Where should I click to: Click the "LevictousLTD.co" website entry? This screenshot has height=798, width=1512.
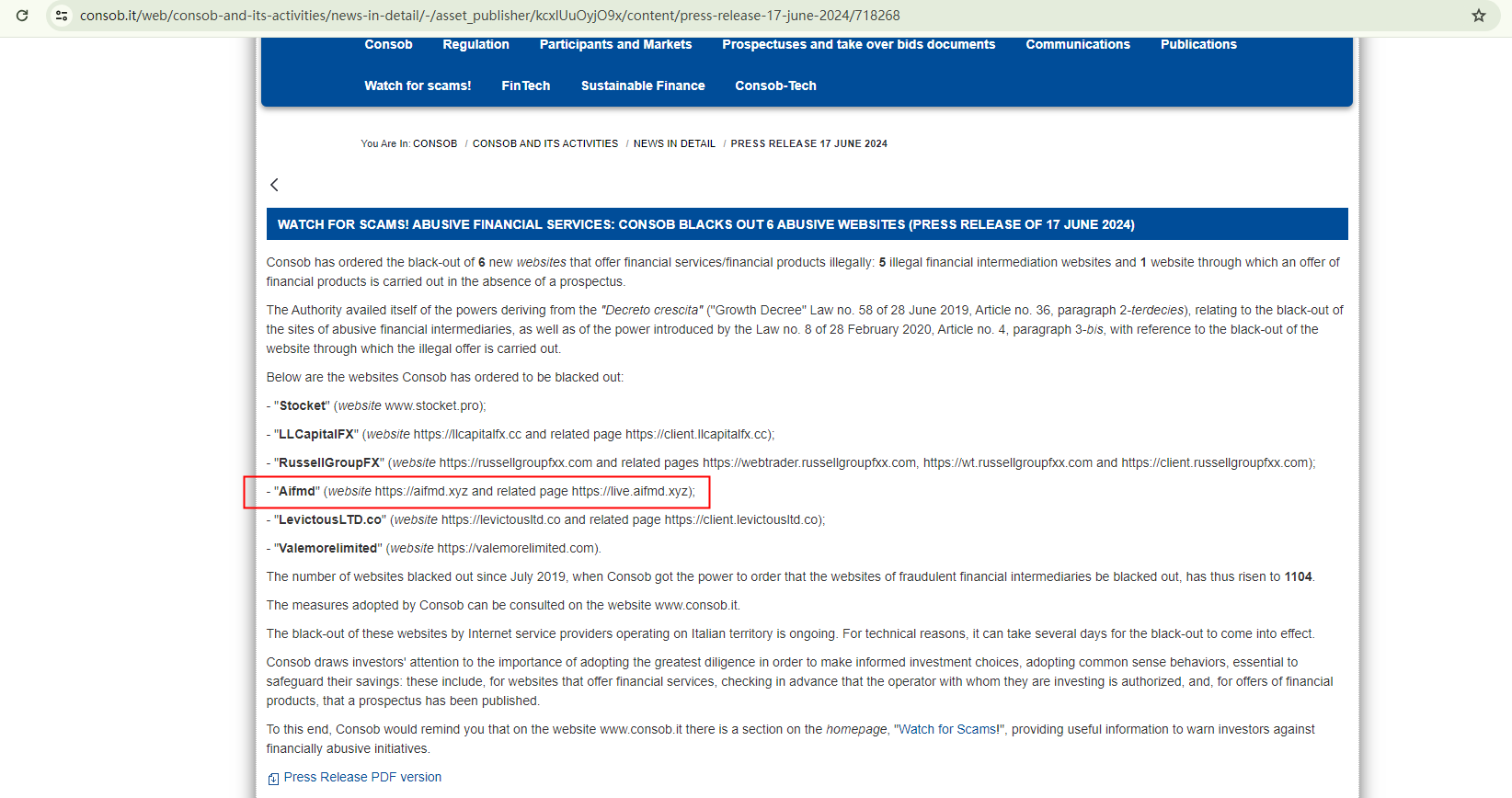[x=545, y=519]
